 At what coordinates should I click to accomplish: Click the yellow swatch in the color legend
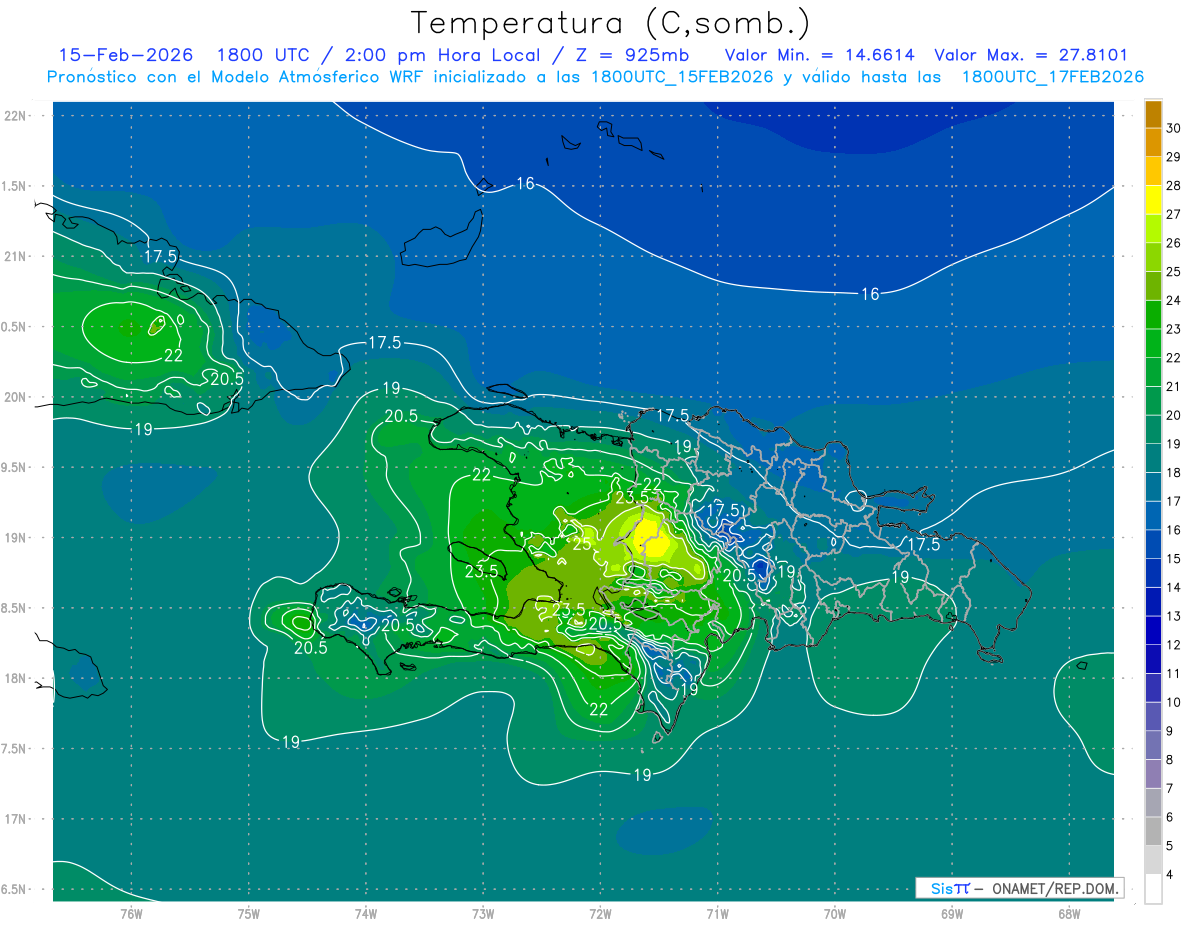[1153, 199]
